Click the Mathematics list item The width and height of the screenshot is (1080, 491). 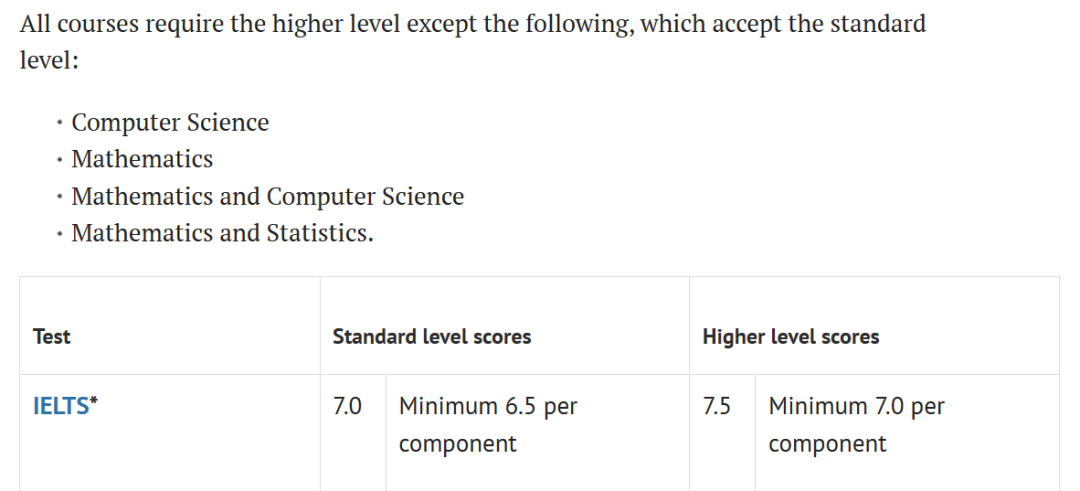coord(143,159)
